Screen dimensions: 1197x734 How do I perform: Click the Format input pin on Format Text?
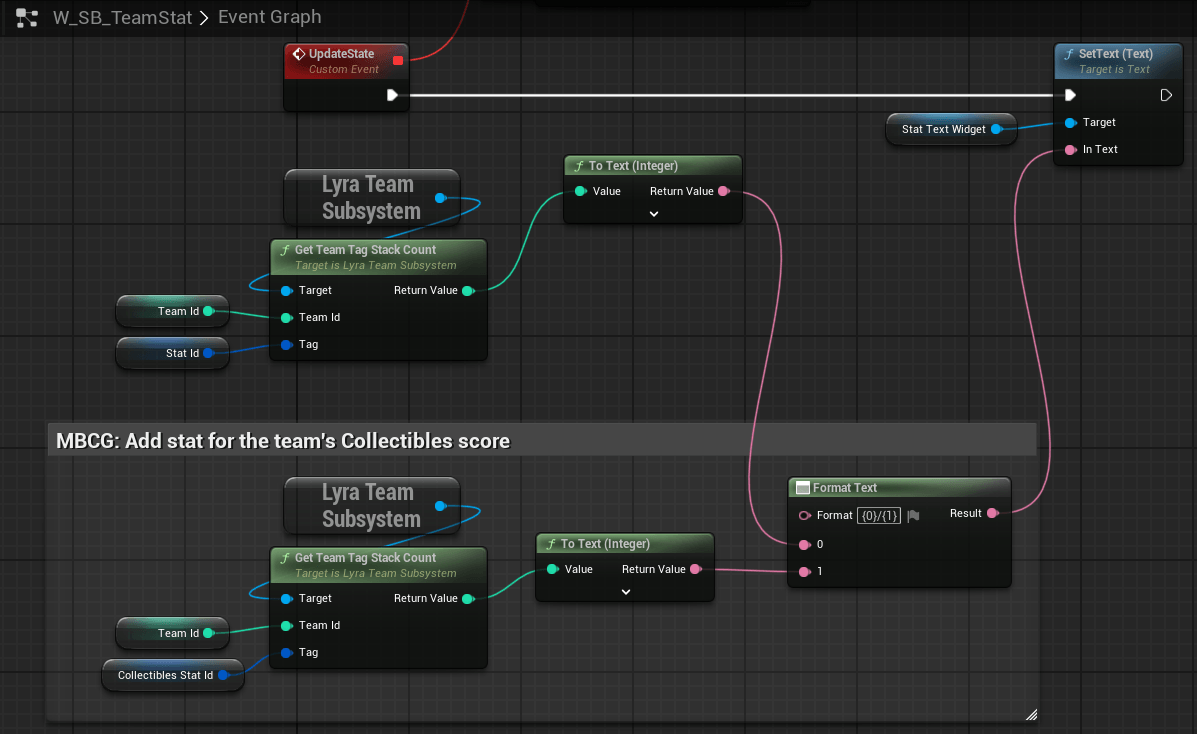(x=805, y=515)
